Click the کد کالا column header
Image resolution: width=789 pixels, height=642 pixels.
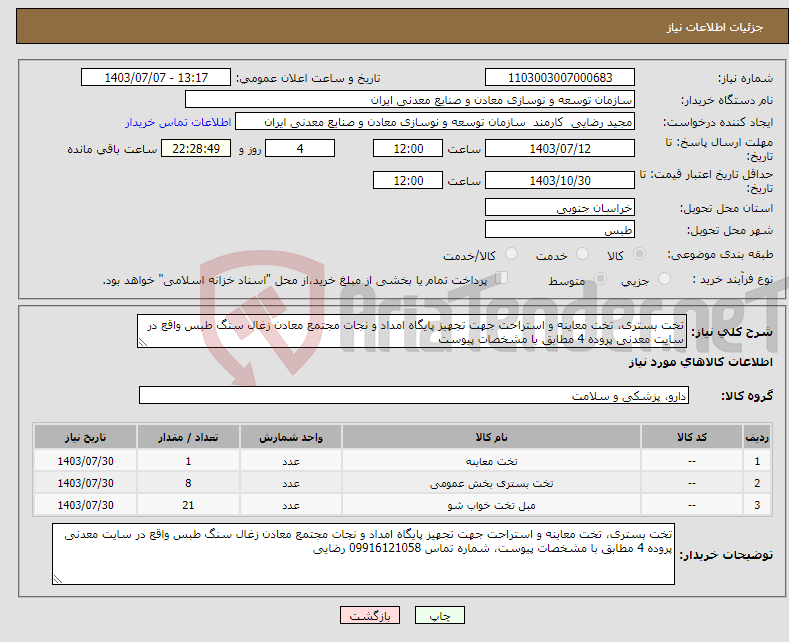[x=692, y=437]
